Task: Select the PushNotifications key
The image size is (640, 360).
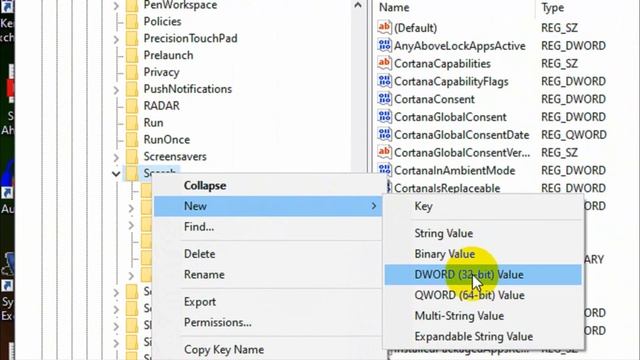Action: [x=188, y=89]
